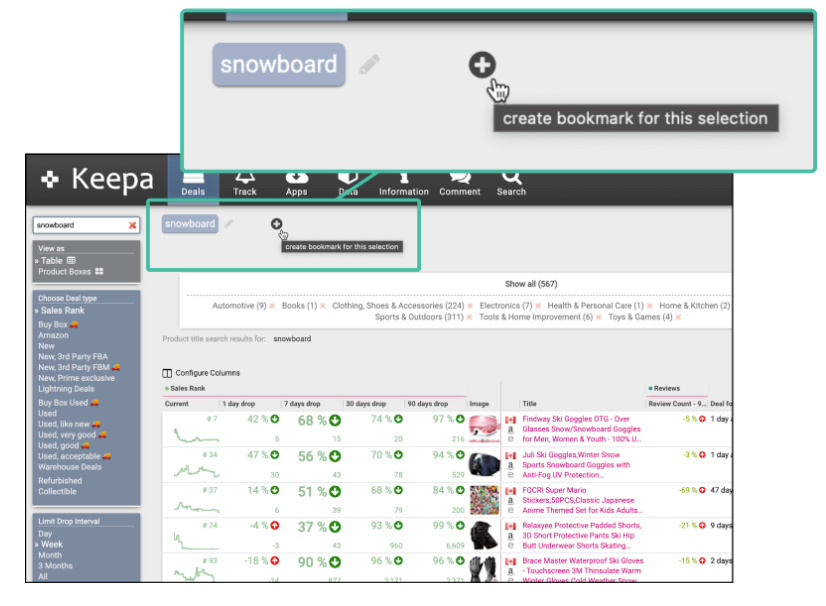Open Findway Ski Goggles OTG product title
This screenshot has height=606, width=826.
[x=582, y=429]
